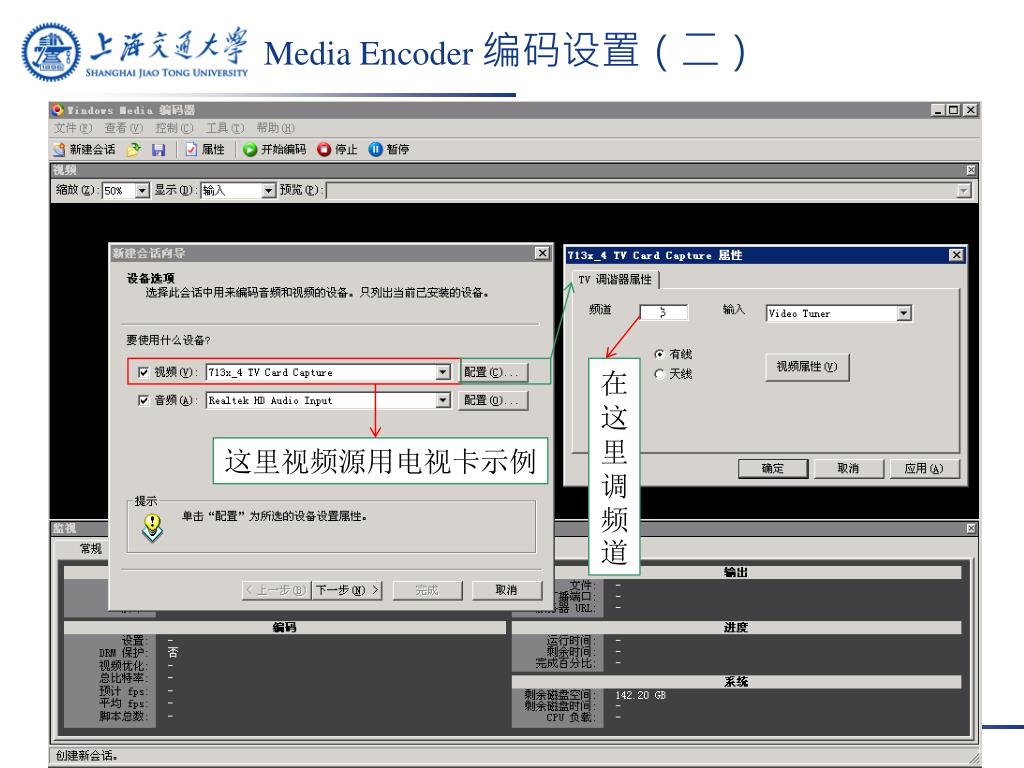Open the video device 713x_4 TV Card dropdown
The image size is (1024, 768).
[x=443, y=372]
